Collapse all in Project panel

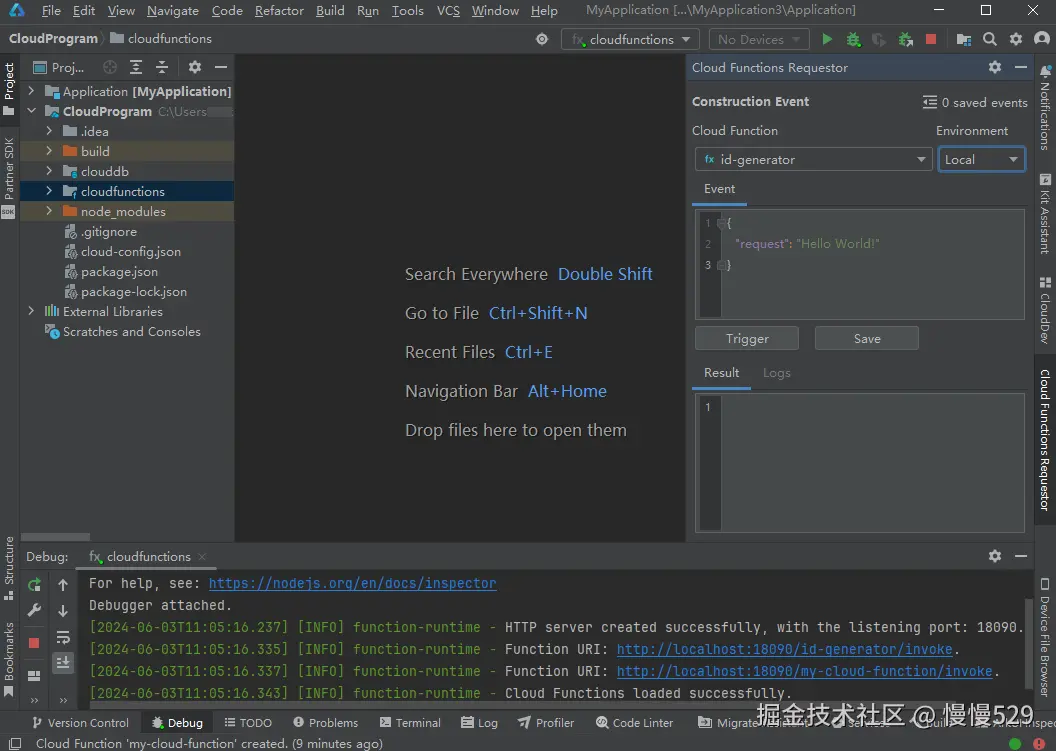162,67
